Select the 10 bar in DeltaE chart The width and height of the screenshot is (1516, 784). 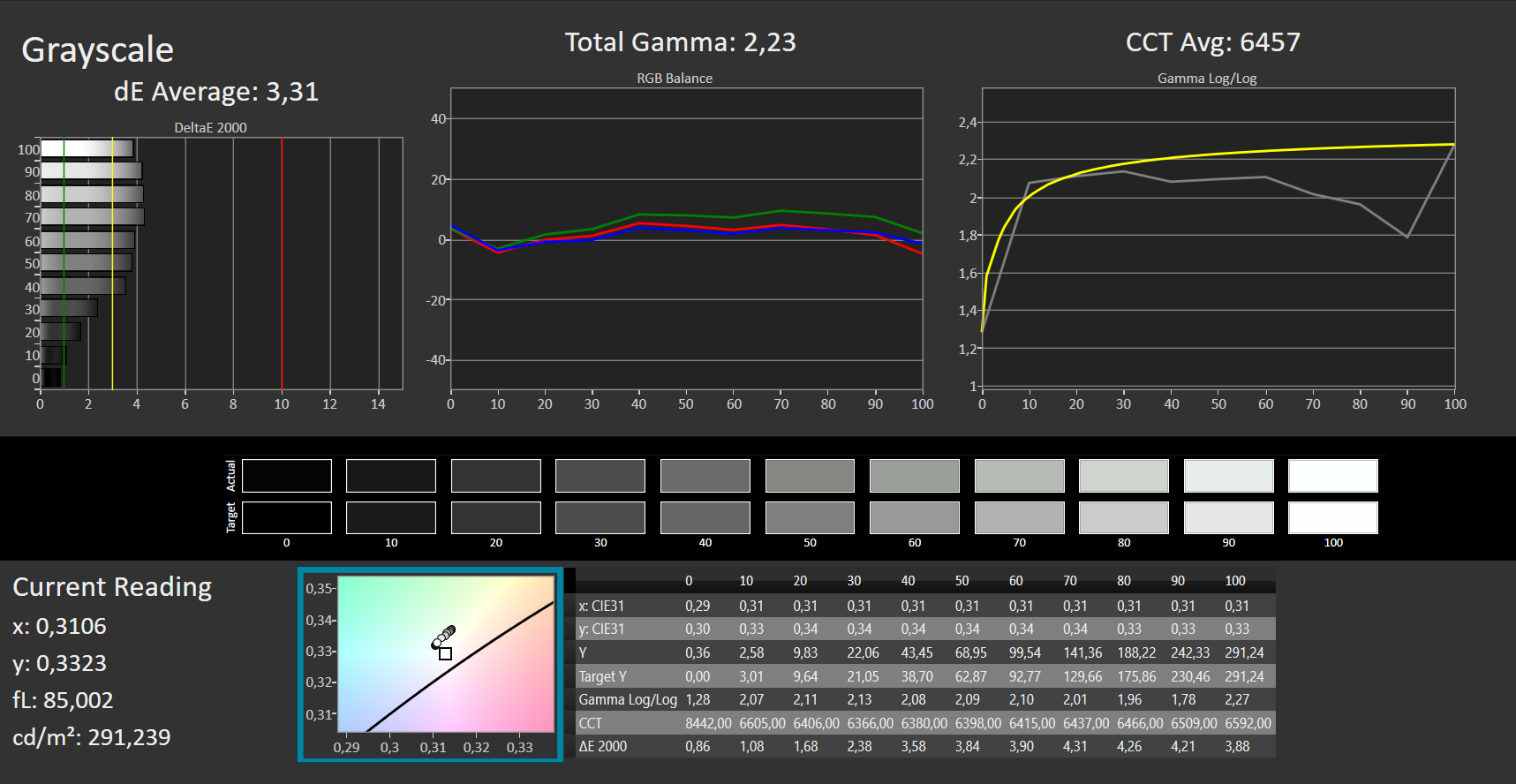tap(53, 355)
